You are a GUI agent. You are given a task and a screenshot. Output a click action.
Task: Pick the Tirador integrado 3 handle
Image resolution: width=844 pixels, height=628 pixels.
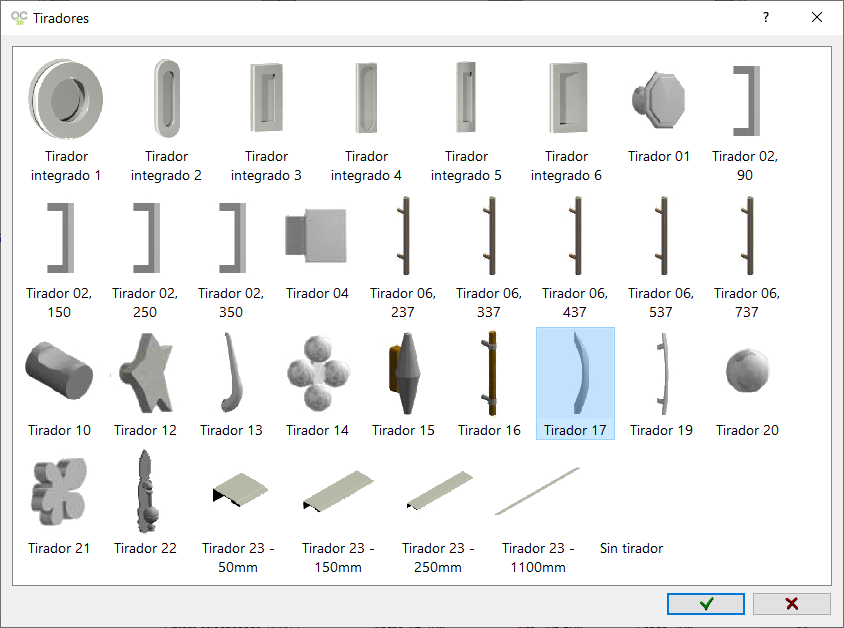pyautogui.click(x=266, y=120)
